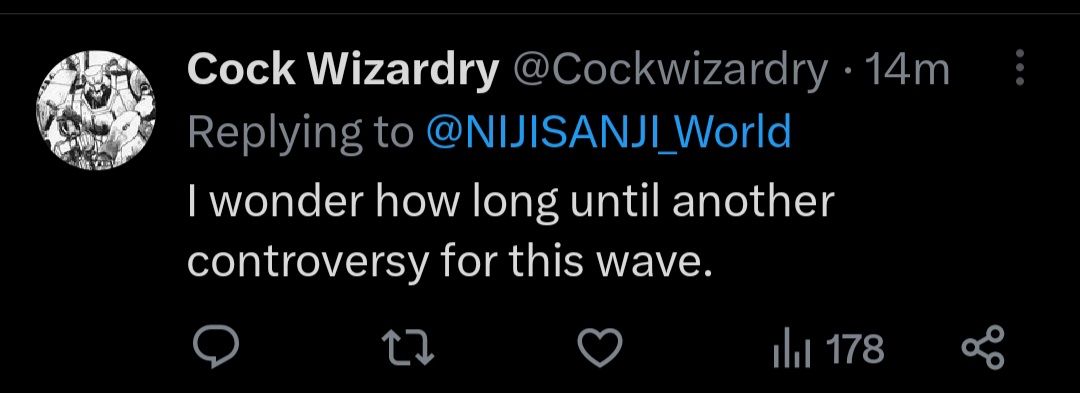Open the tweet text about another controversy
Image resolution: width=1080 pixels, height=393 pixels.
point(510,231)
